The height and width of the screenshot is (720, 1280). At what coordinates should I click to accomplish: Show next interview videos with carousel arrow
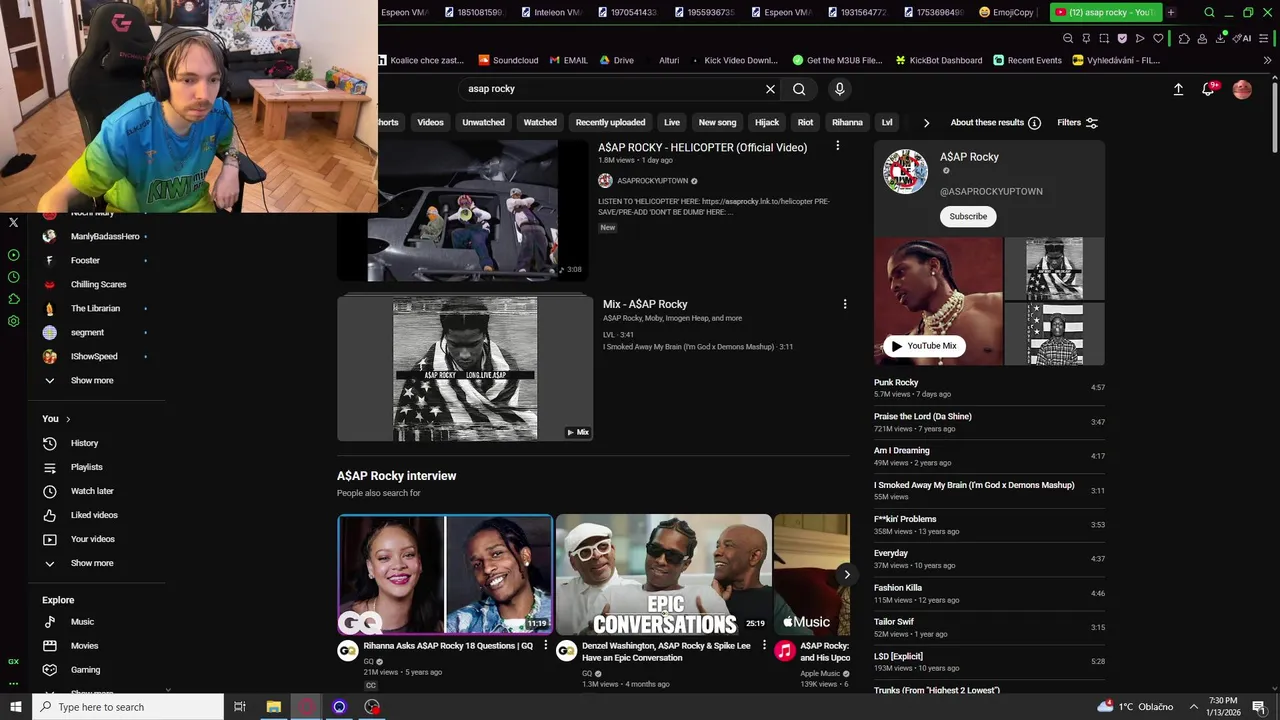click(x=846, y=574)
